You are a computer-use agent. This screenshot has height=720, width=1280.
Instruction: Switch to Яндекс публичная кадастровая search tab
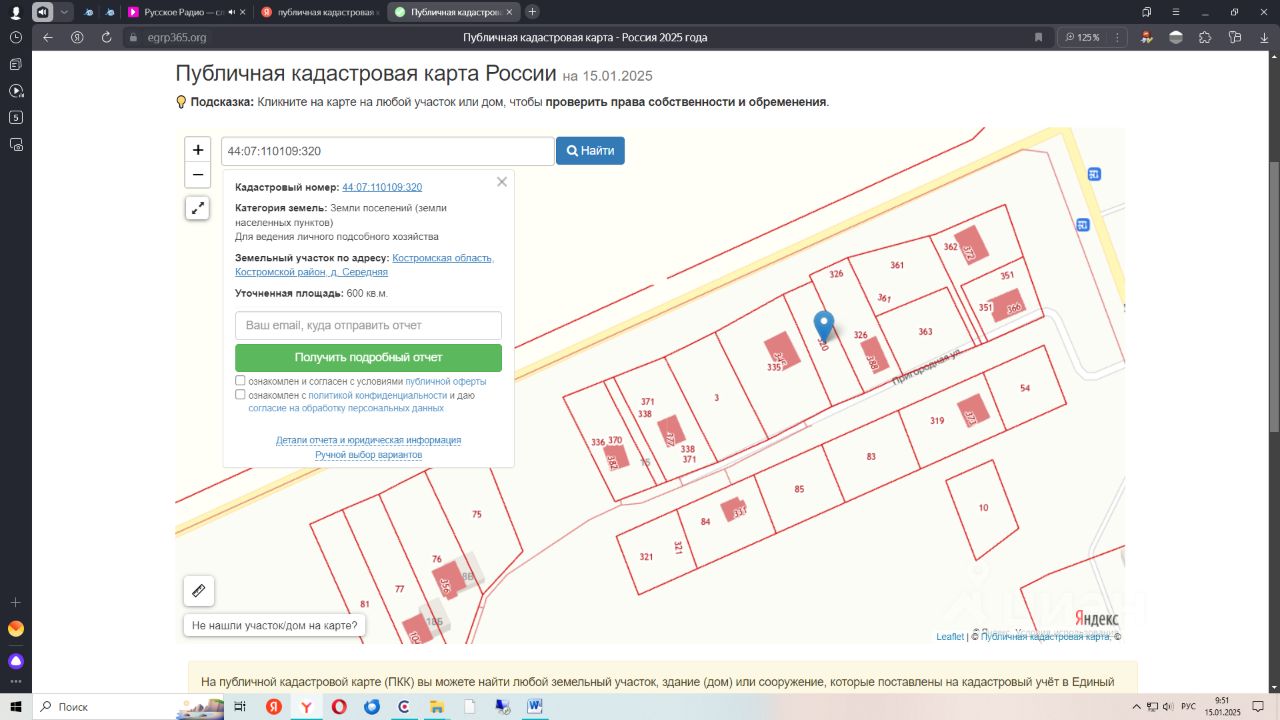319,12
